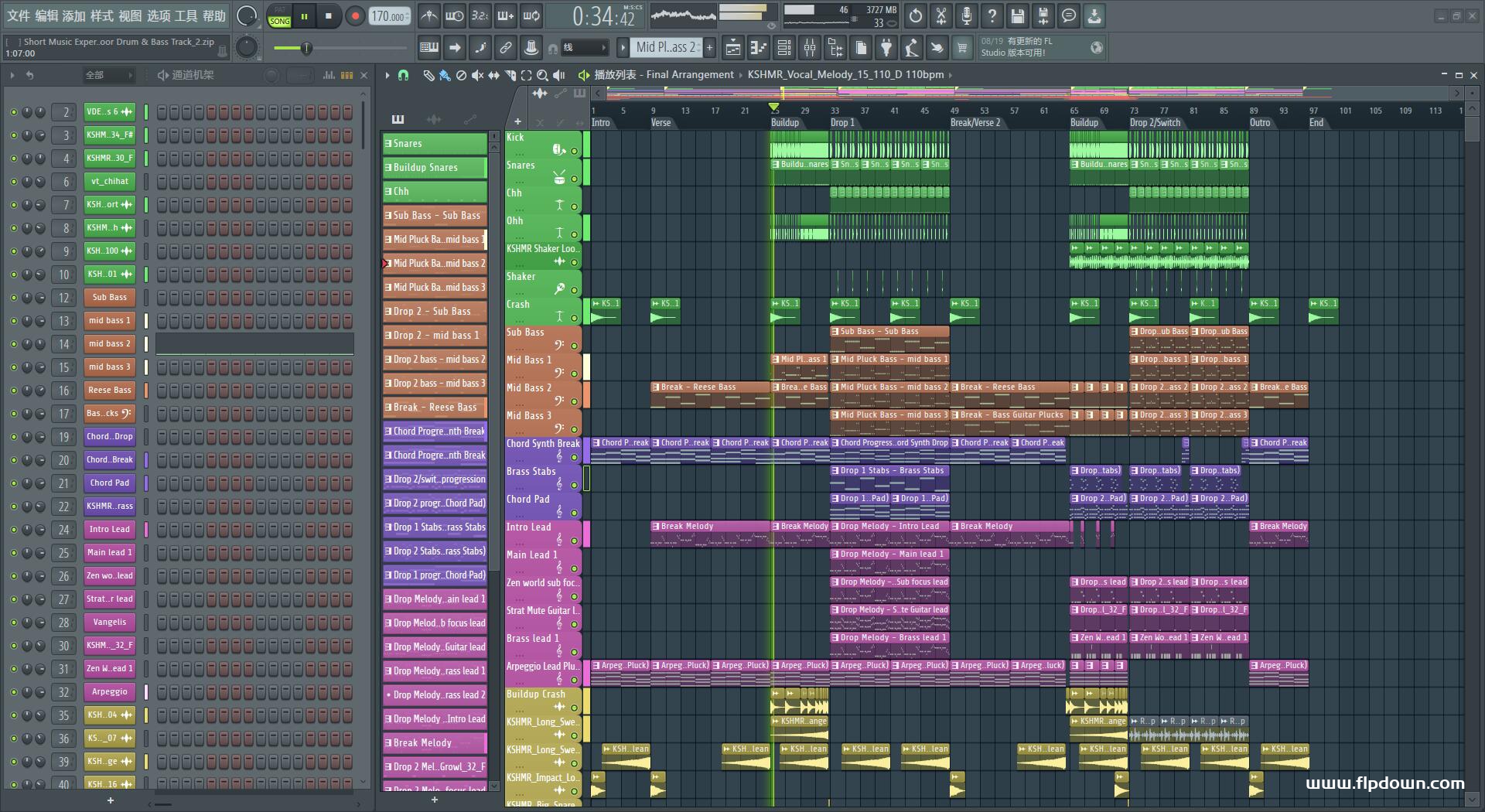This screenshot has height=812, width=1485.
Task: Open the undo history icon
Action: pos(916,15)
